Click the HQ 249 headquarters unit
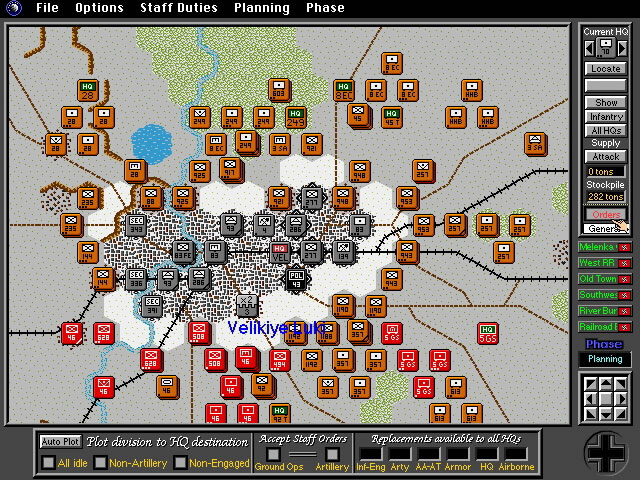This screenshot has height=480, width=640. (x=296, y=118)
